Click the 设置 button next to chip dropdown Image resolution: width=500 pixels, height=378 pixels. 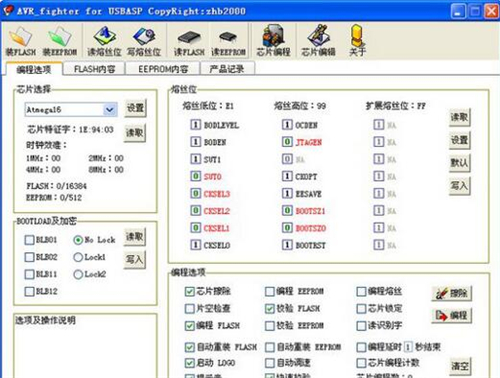[135, 108]
